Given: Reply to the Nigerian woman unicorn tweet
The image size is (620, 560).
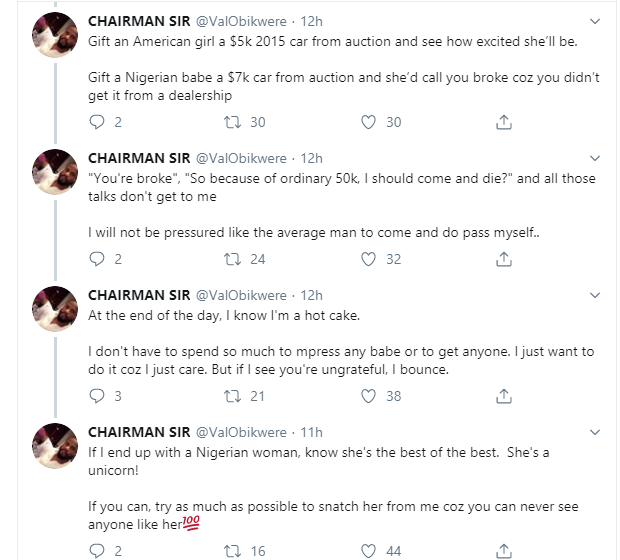Looking at the screenshot, I should 97,550.
